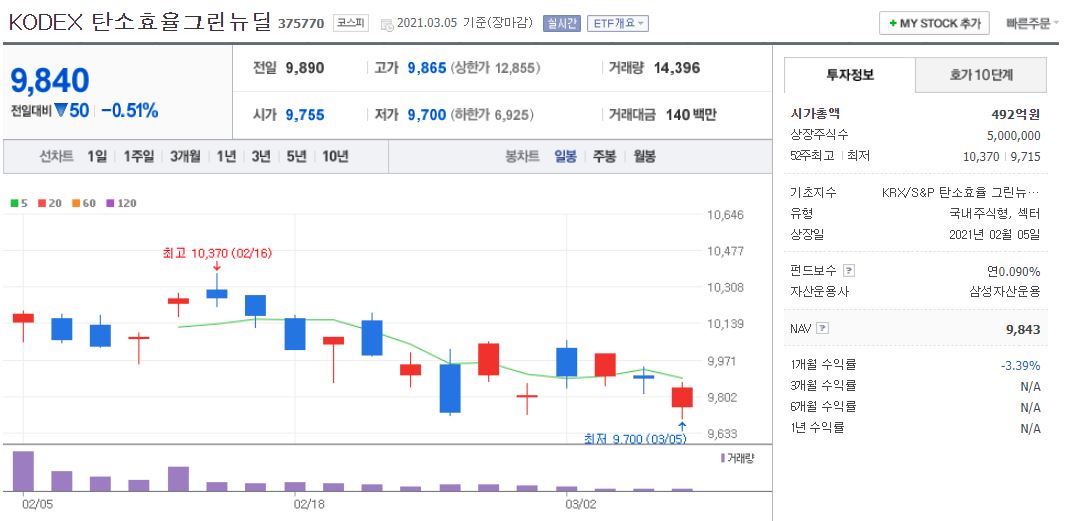Click the 전일 value 9,890
The width and height of the screenshot is (1070, 521).
(305, 68)
